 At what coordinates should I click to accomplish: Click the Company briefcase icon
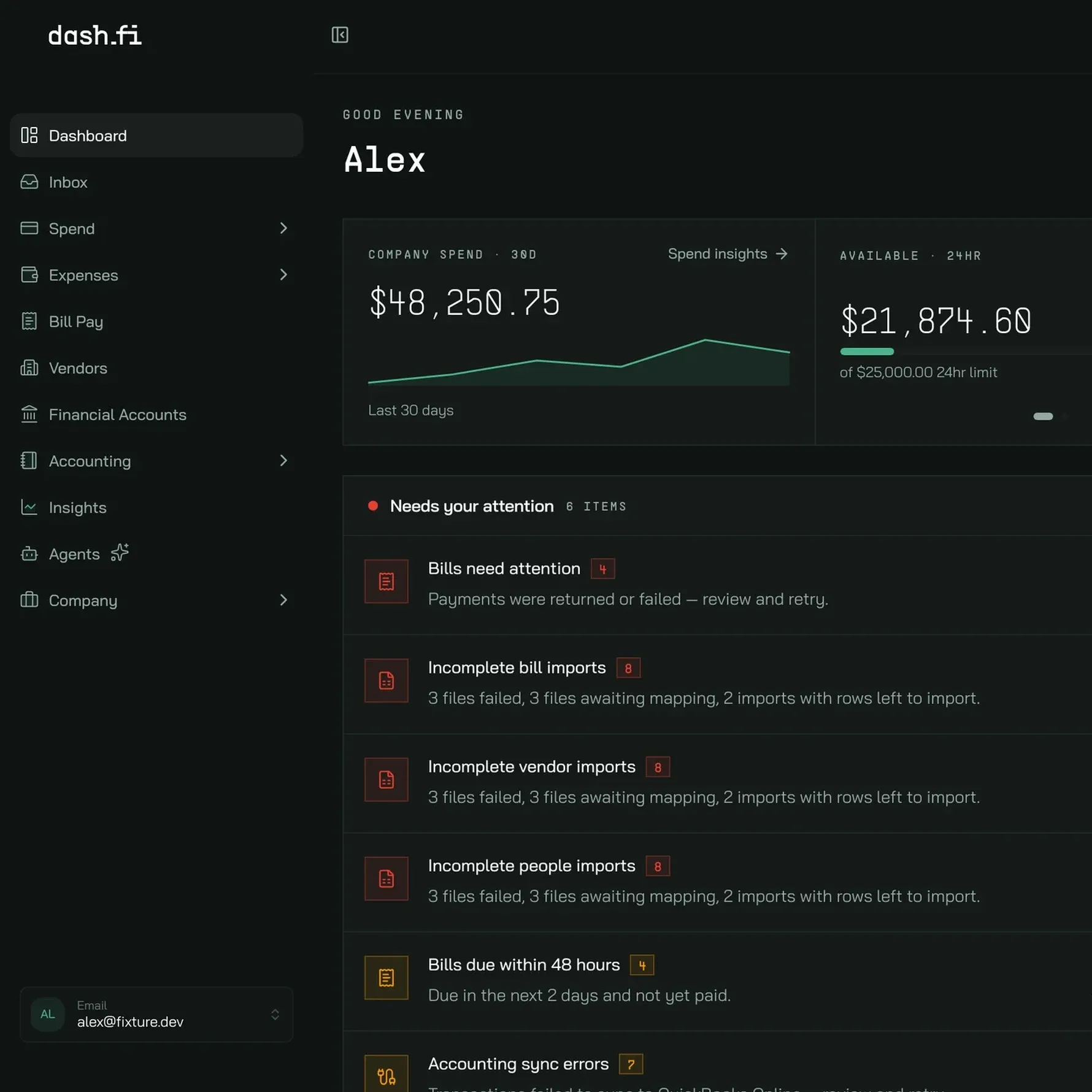[x=29, y=600]
